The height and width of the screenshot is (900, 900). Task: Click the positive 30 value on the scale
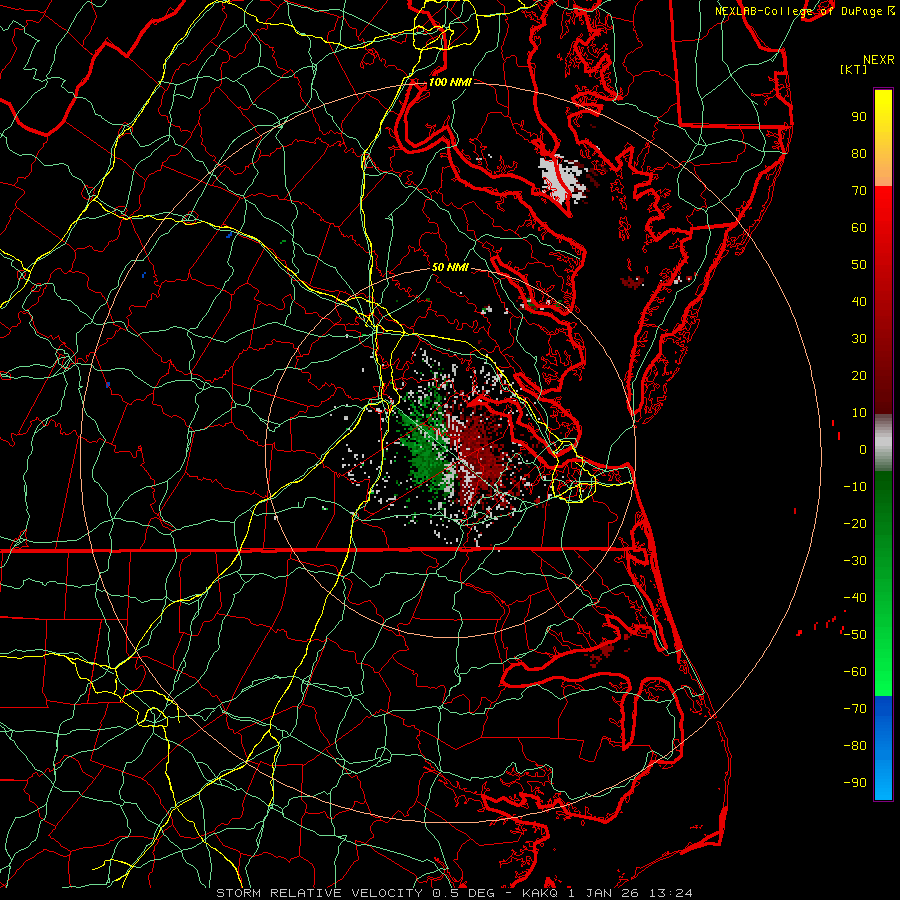pos(859,339)
